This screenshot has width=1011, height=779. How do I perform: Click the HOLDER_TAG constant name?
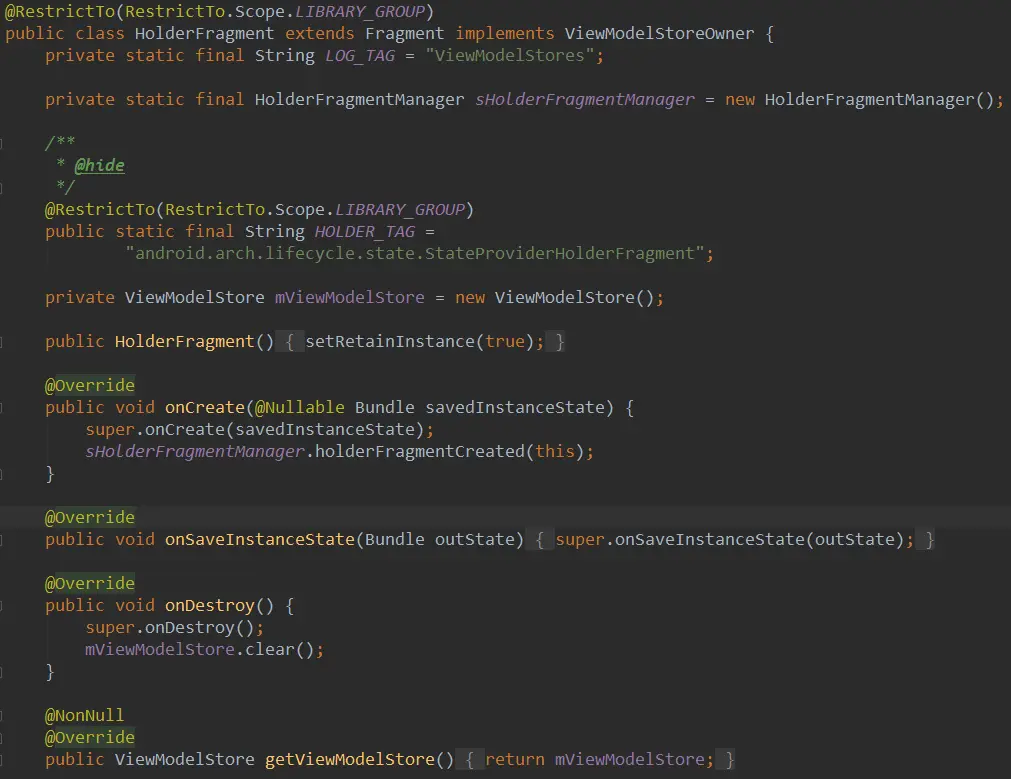click(365, 232)
